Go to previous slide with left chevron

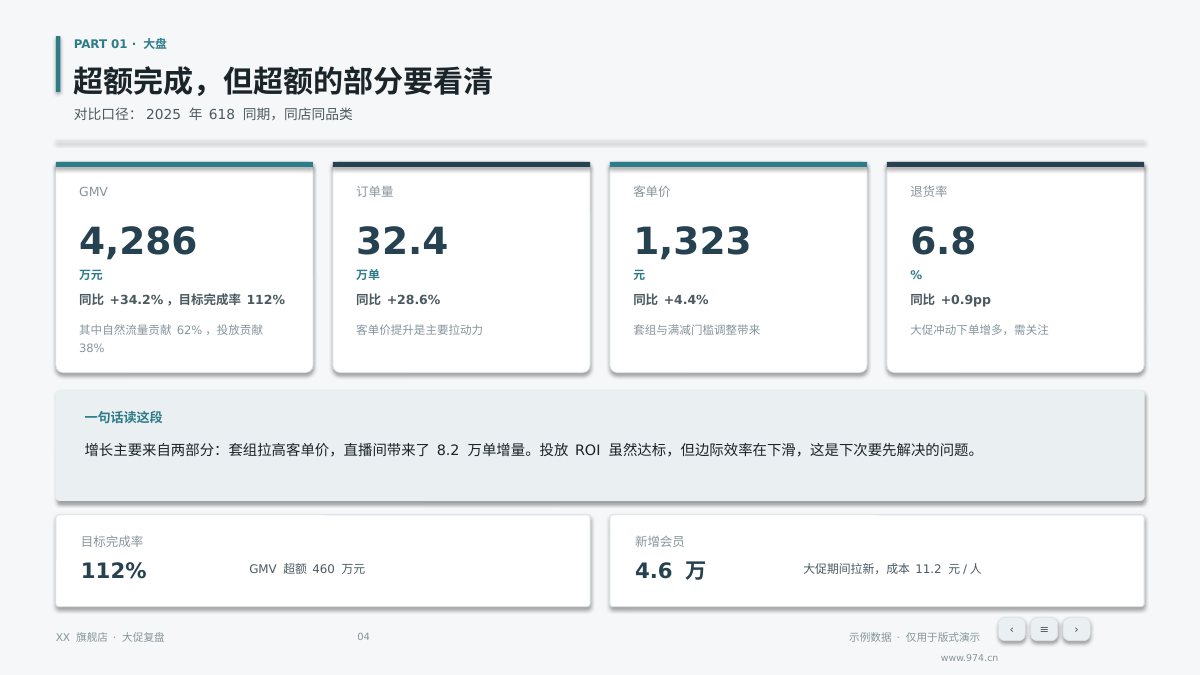(x=1011, y=629)
